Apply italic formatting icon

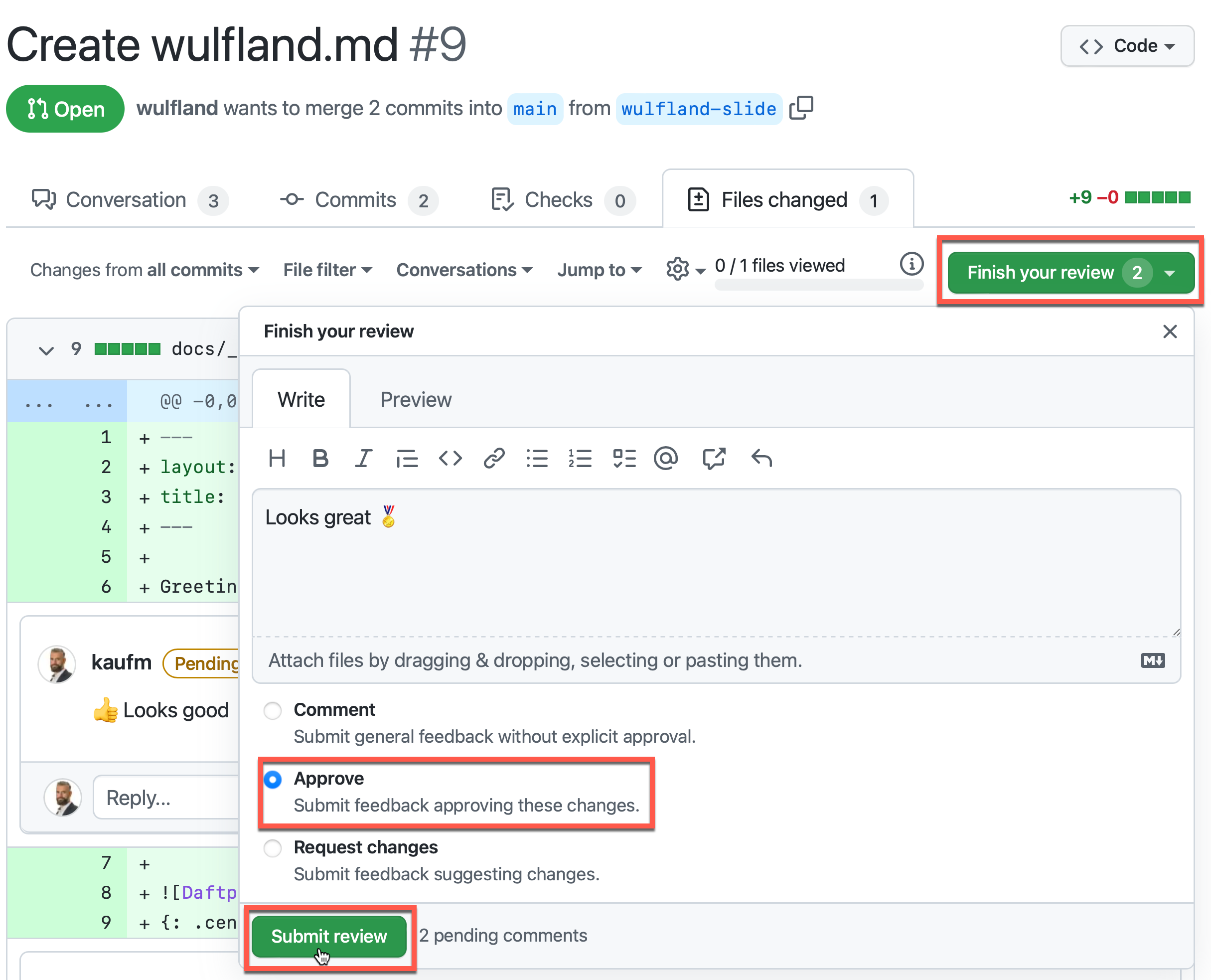tap(363, 459)
